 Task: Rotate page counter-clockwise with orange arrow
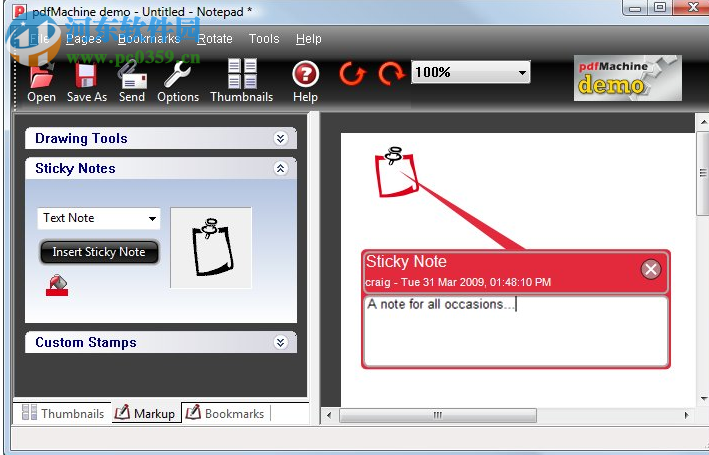click(x=352, y=73)
